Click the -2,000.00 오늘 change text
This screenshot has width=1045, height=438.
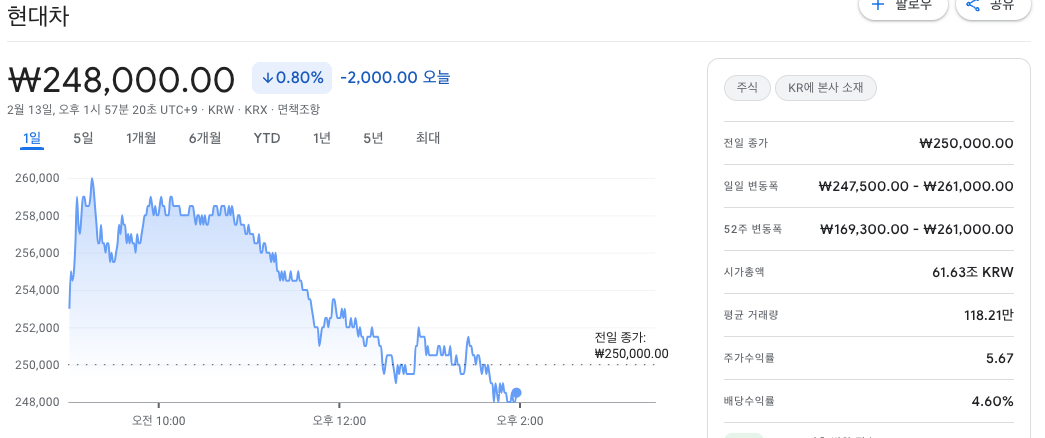[x=395, y=77]
